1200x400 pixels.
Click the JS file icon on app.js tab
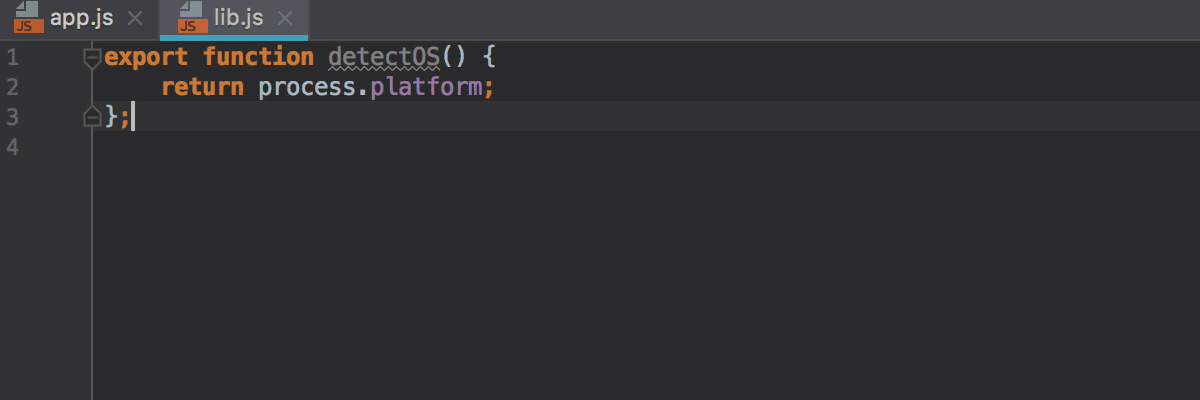tap(28, 17)
